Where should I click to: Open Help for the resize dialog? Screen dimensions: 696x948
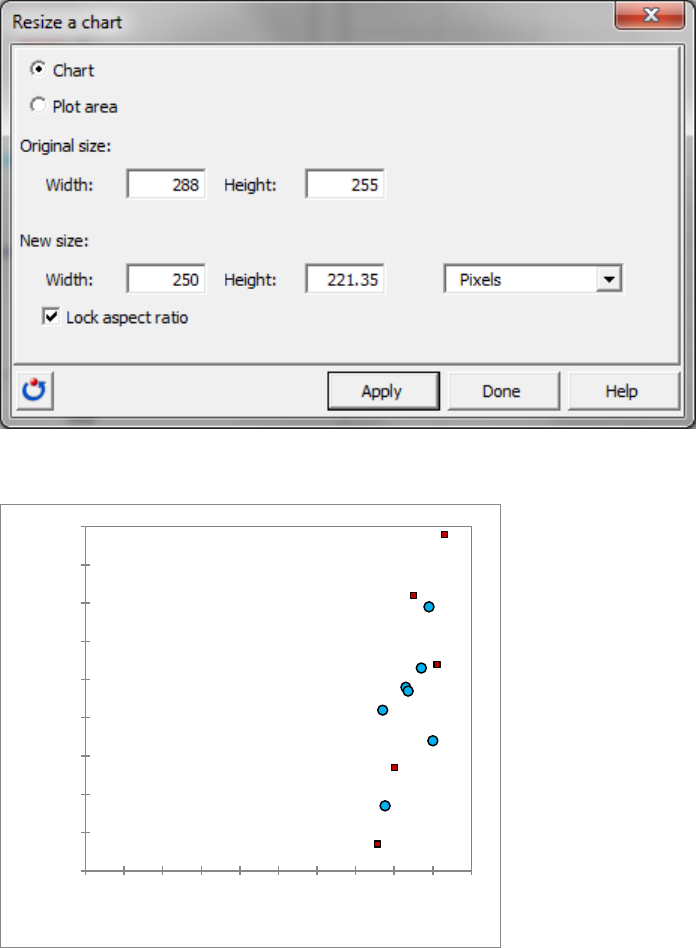(x=623, y=391)
